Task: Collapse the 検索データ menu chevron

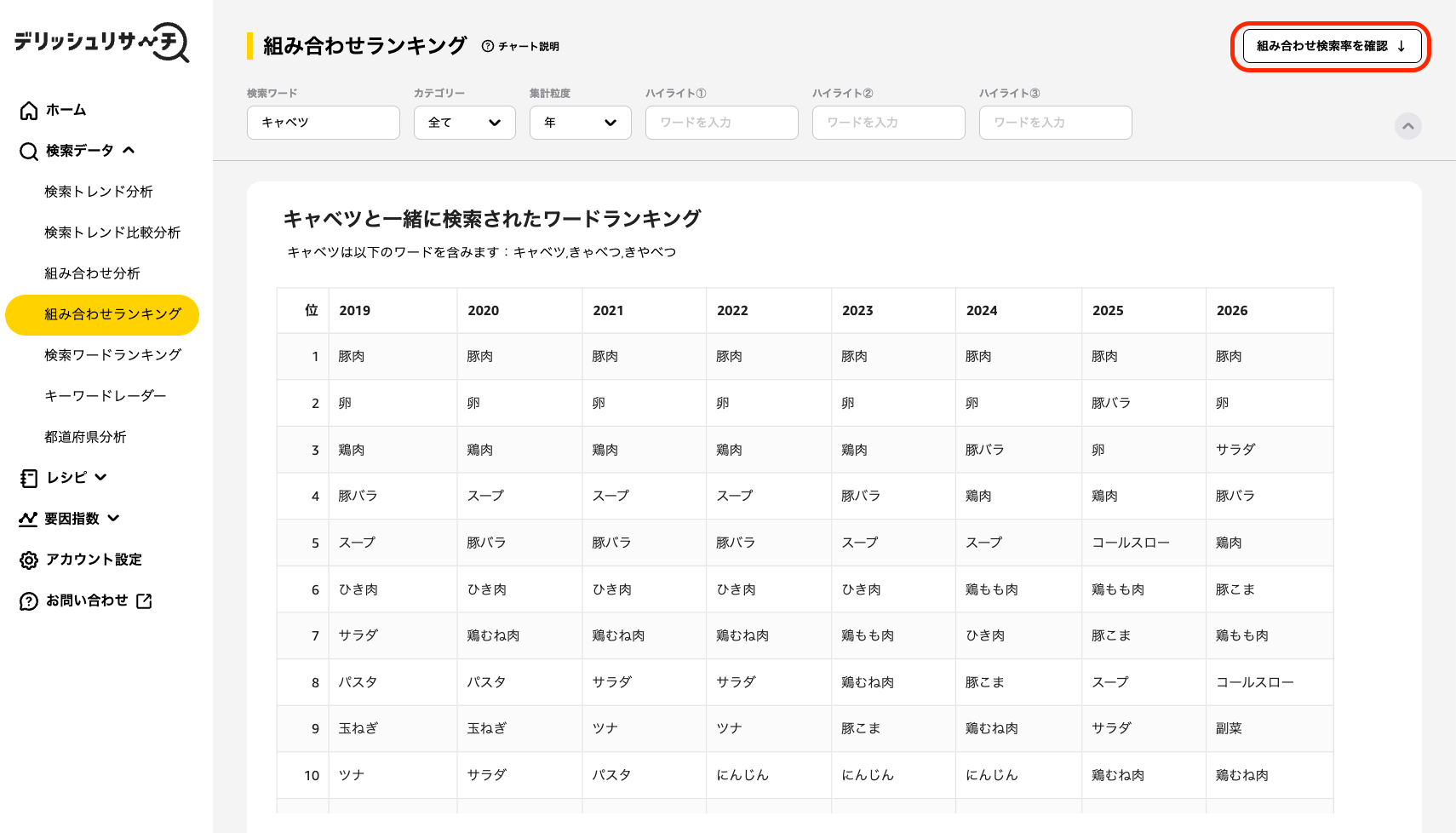Action: (129, 151)
